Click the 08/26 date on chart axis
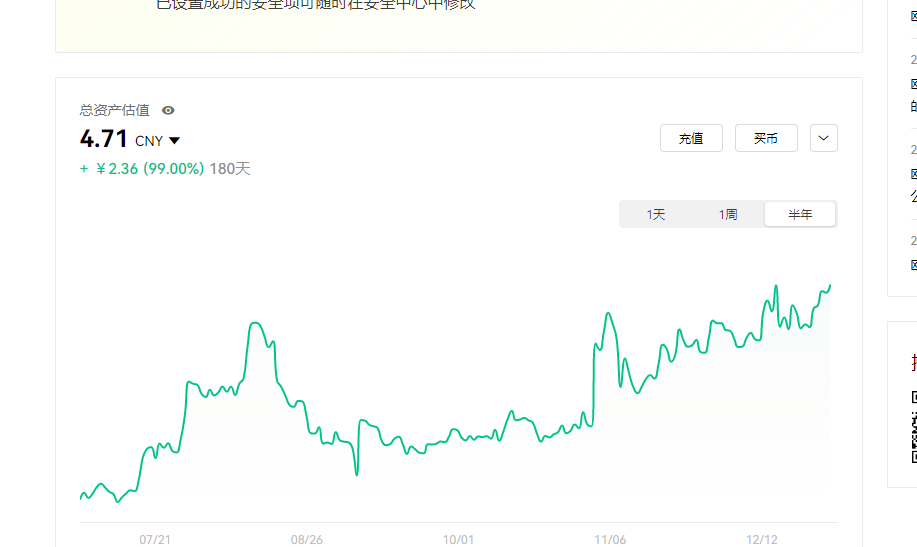This screenshot has width=917, height=547. (307, 539)
